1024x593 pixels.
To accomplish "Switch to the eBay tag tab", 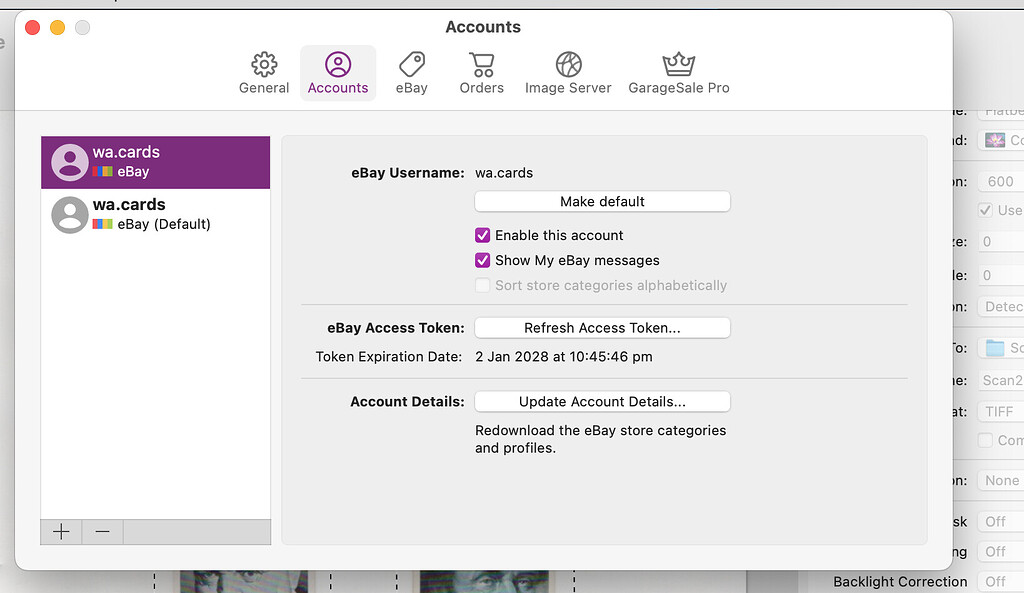I will pyautogui.click(x=411, y=73).
